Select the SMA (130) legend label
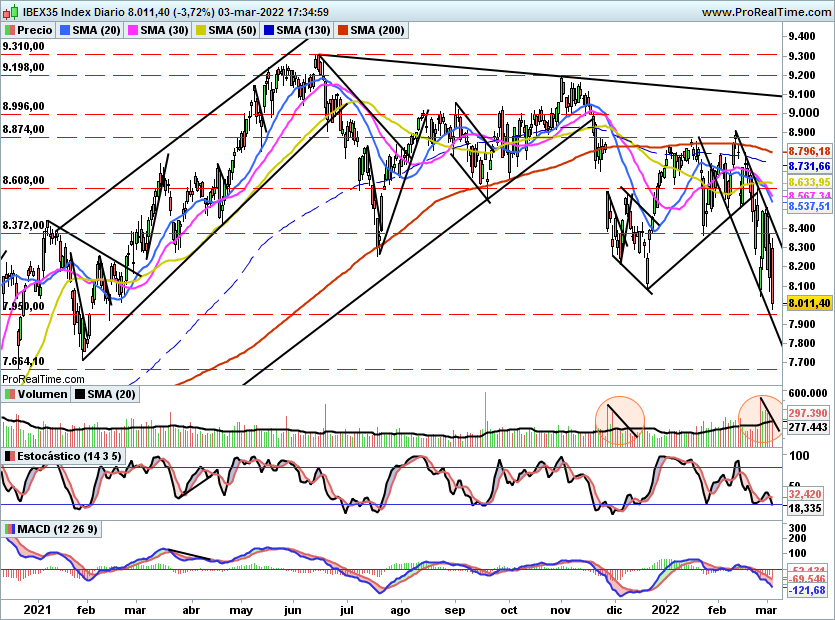The image size is (835, 620). [304, 30]
